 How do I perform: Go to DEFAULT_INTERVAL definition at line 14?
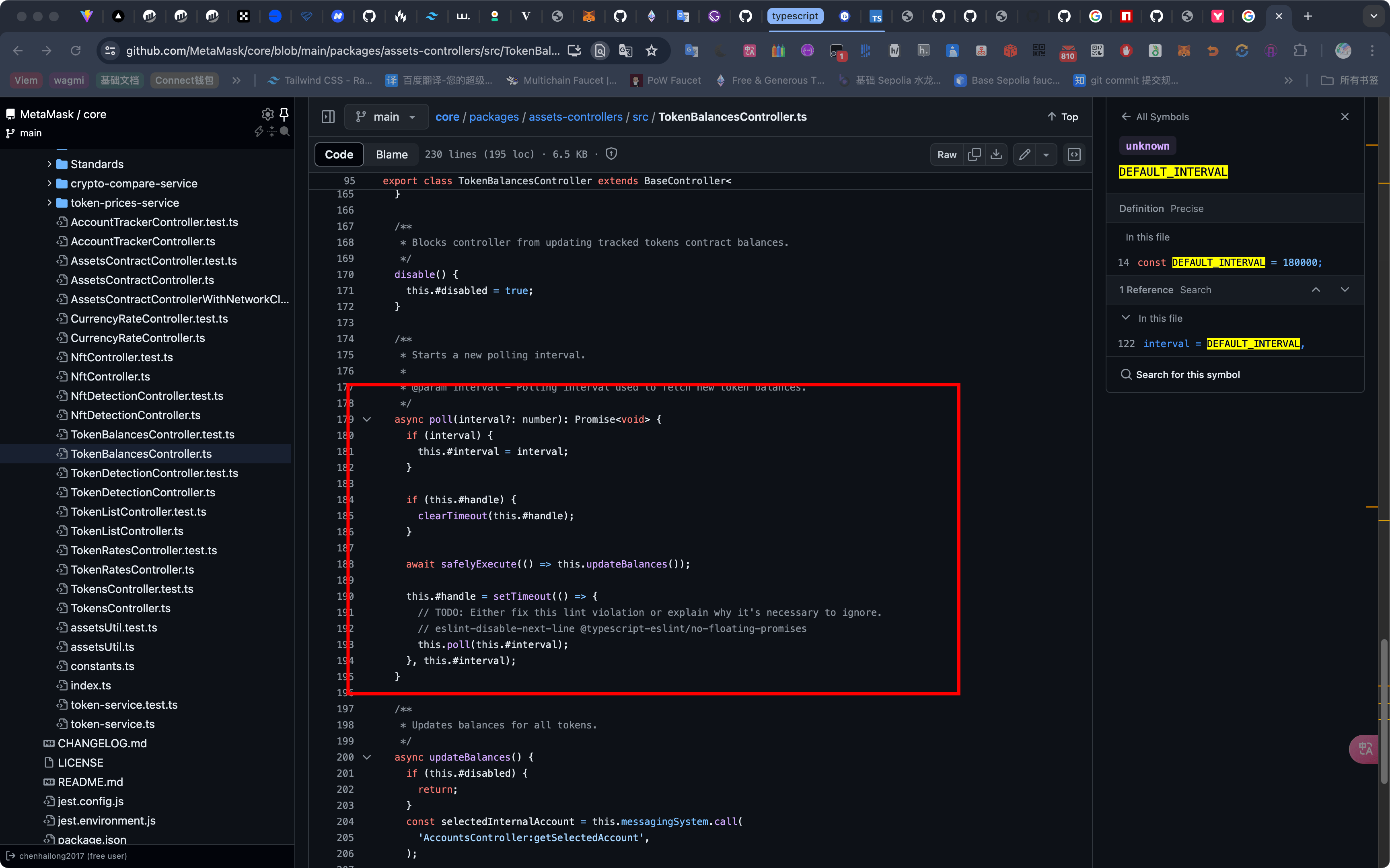point(1234,262)
